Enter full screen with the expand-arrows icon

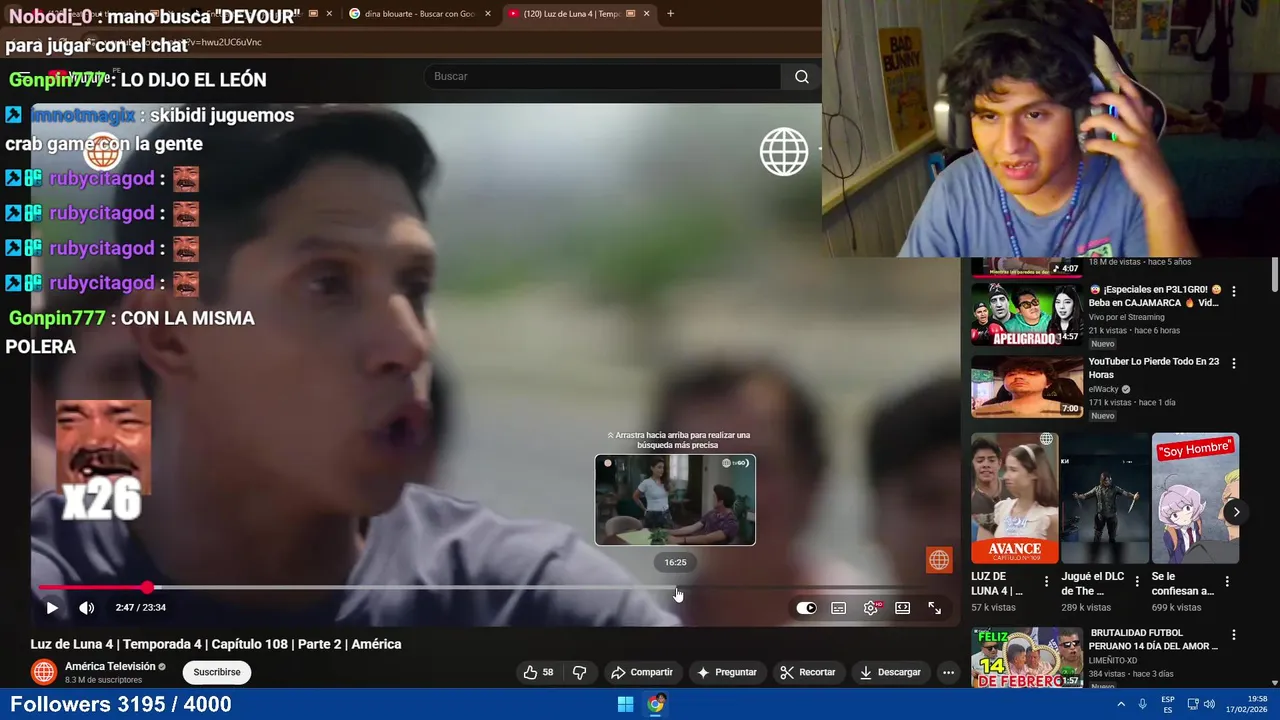tap(934, 608)
